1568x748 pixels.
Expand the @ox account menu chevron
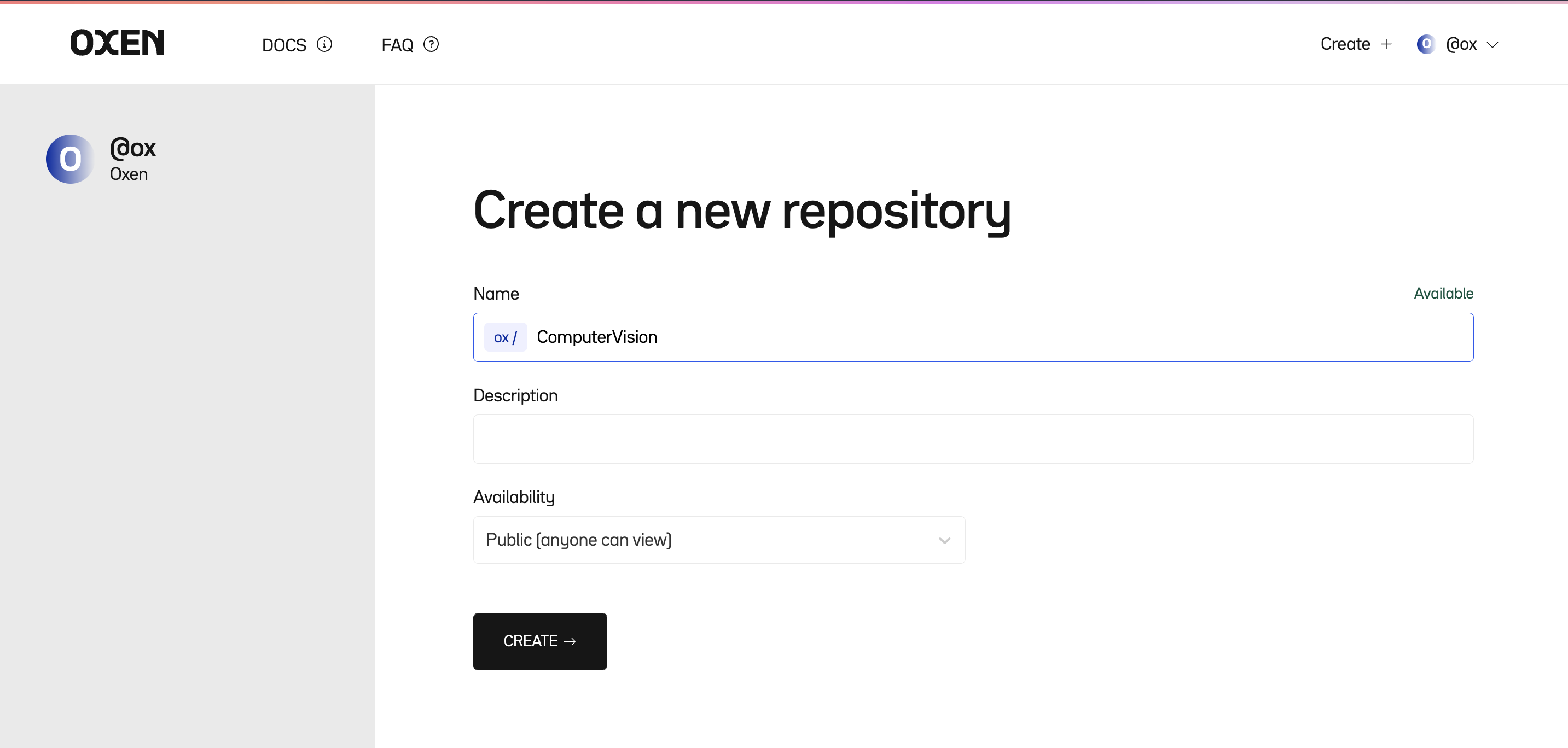click(1492, 45)
